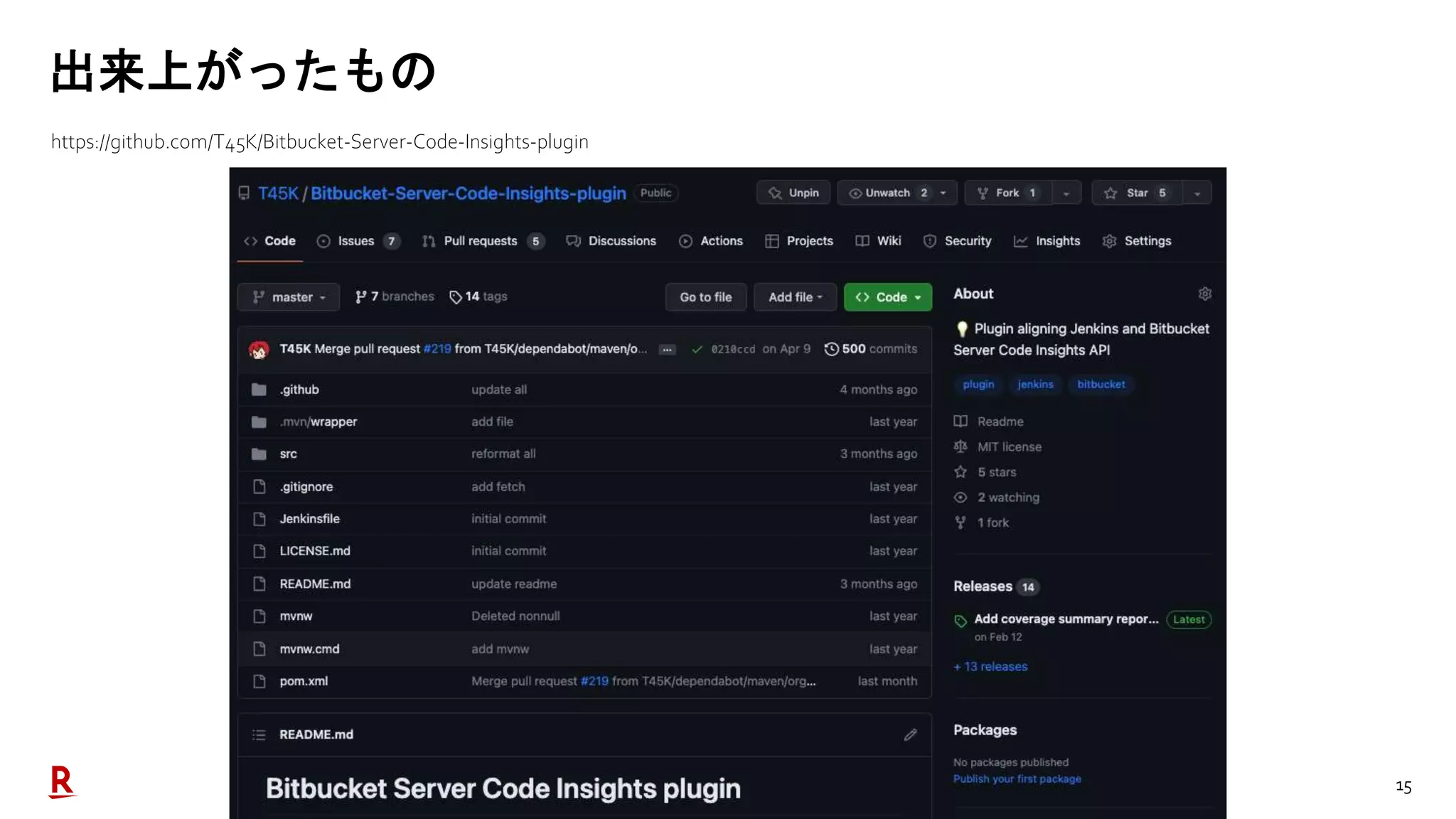Screen dimensions: 1456x819
Task: Open the Releases 14 heading
Action: pos(996,587)
